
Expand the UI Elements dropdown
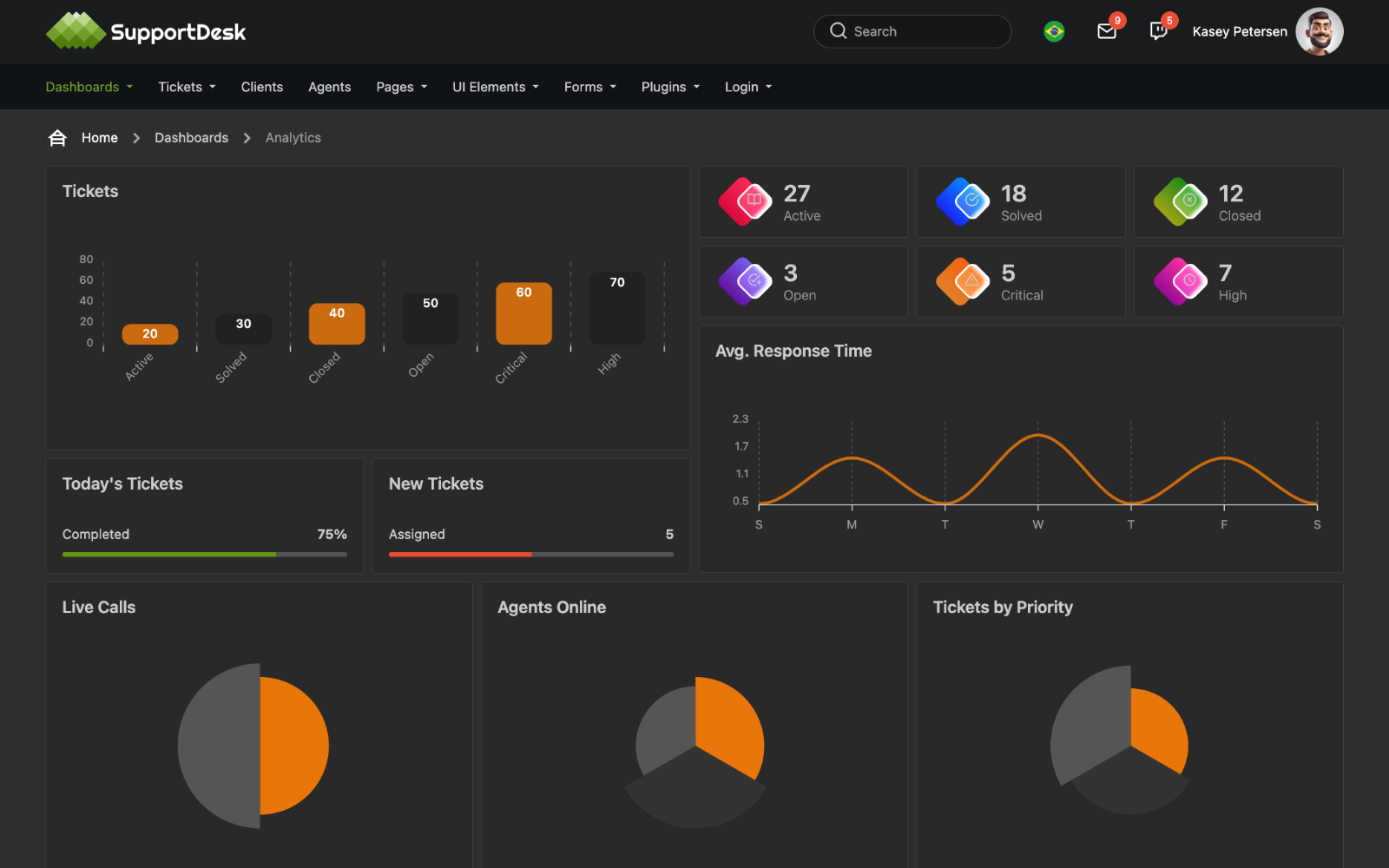click(x=495, y=87)
